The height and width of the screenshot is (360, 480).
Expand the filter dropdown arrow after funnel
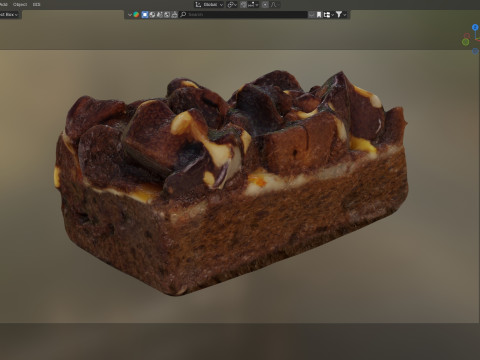pyautogui.click(x=345, y=15)
